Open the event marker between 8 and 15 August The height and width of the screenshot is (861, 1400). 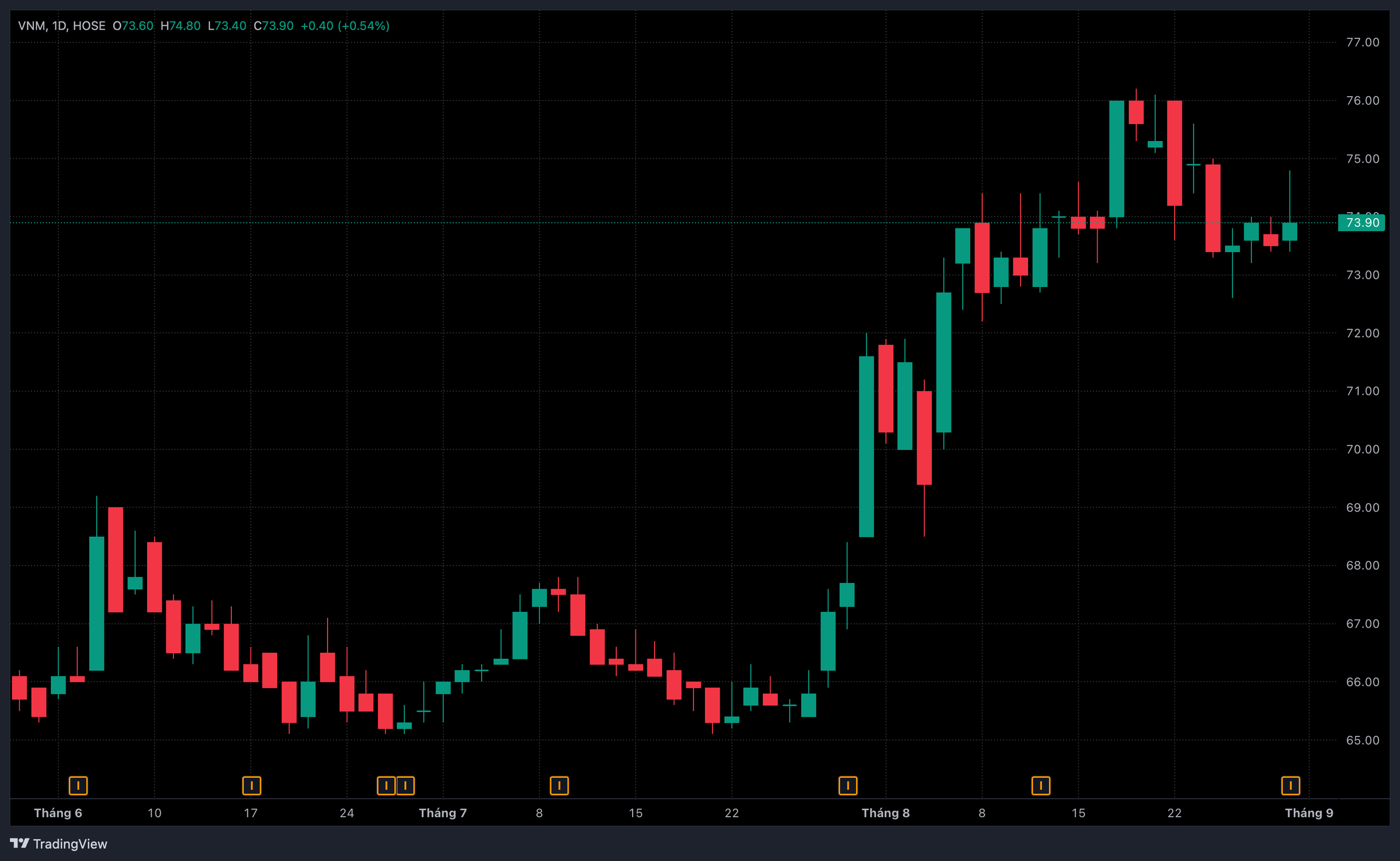pos(1041,786)
